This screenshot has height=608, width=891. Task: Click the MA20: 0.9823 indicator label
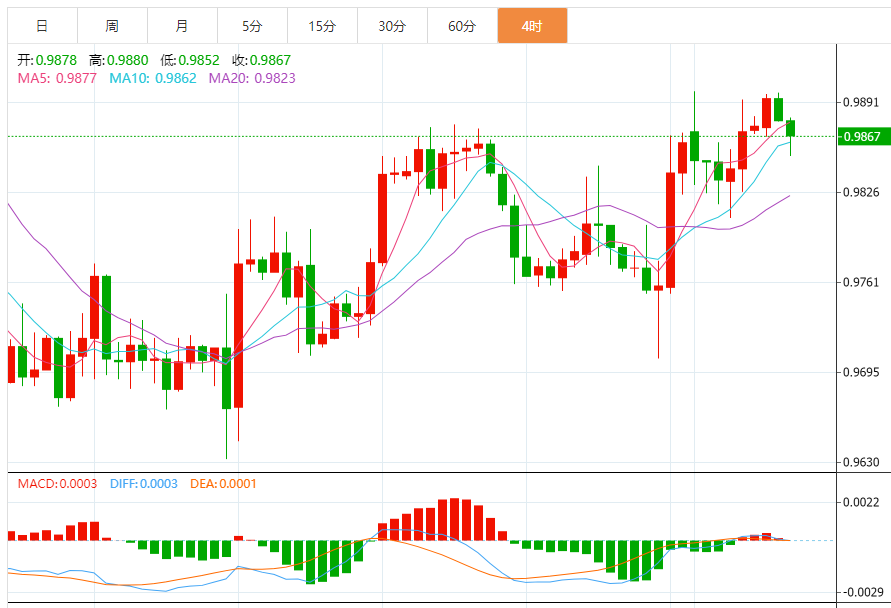(252, 78)
